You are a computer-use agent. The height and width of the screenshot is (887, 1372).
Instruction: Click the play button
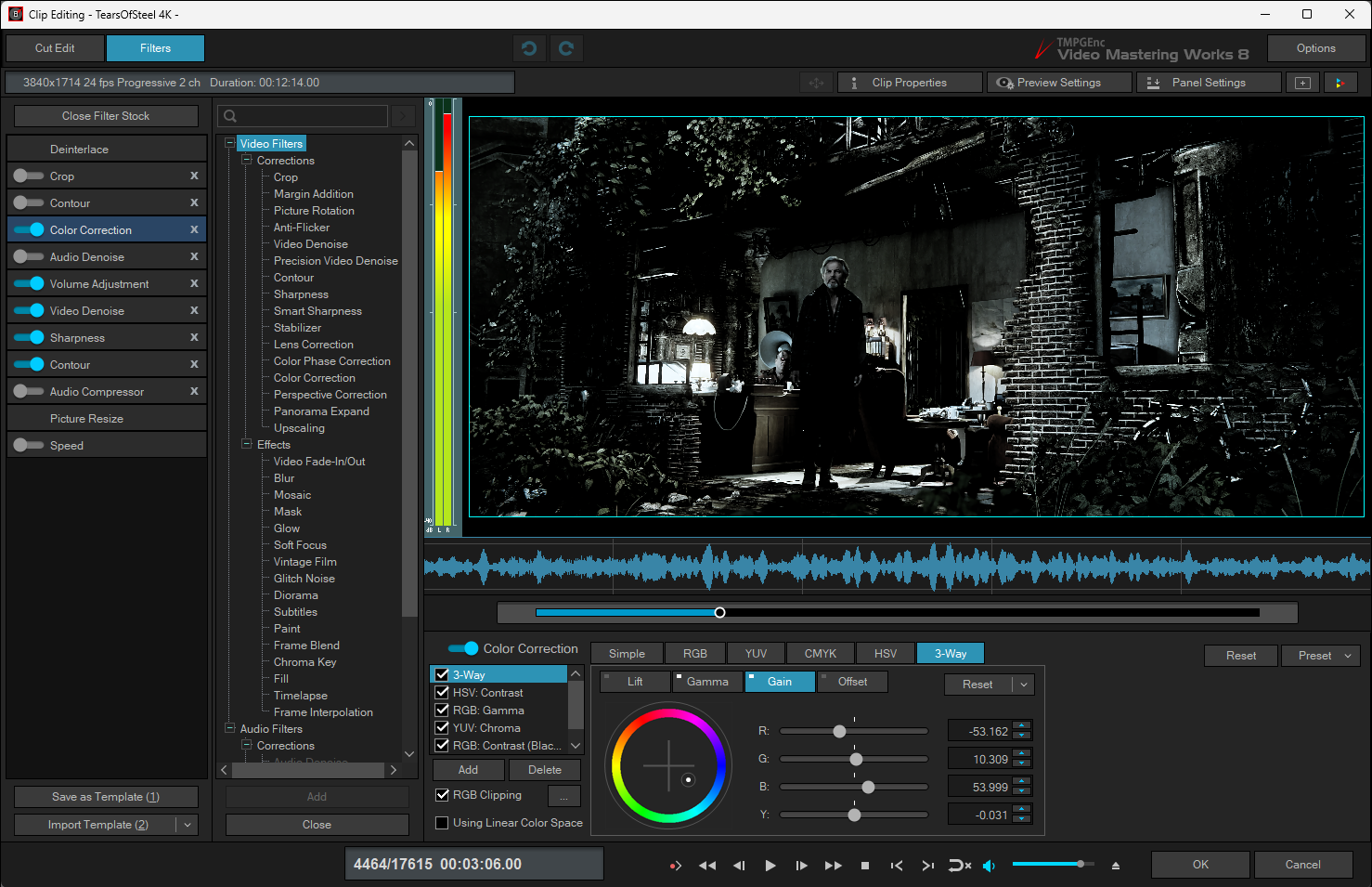(x=770, y=865)
